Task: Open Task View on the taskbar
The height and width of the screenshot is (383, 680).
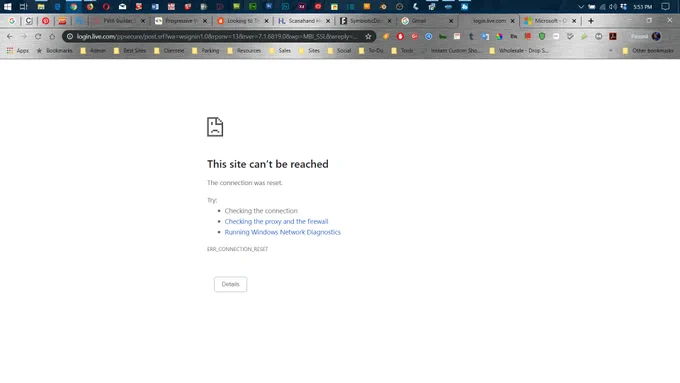Action: [x=23, y=7]
